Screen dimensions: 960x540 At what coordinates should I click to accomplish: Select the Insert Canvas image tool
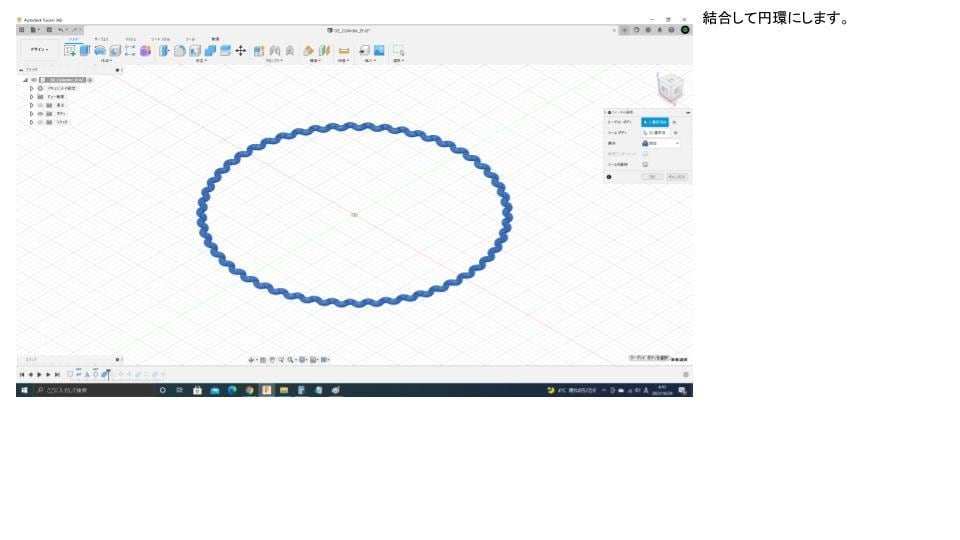[379, 51]
